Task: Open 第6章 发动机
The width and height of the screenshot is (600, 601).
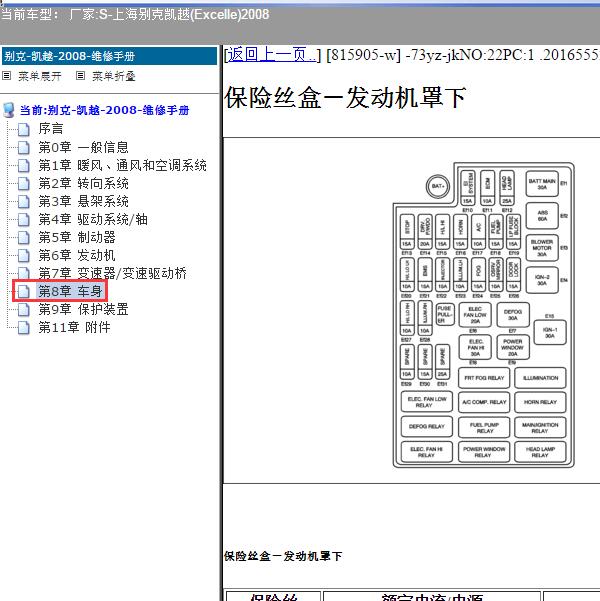Action: [x=77, y=255]
